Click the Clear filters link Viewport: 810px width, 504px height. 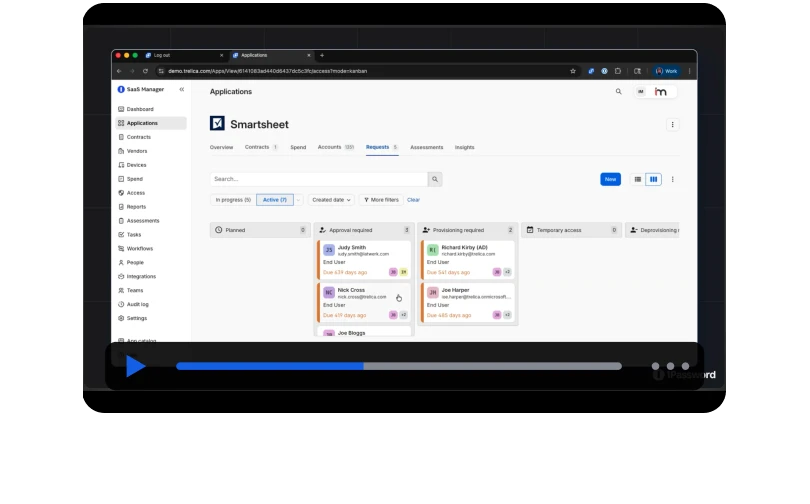point(413,200)
